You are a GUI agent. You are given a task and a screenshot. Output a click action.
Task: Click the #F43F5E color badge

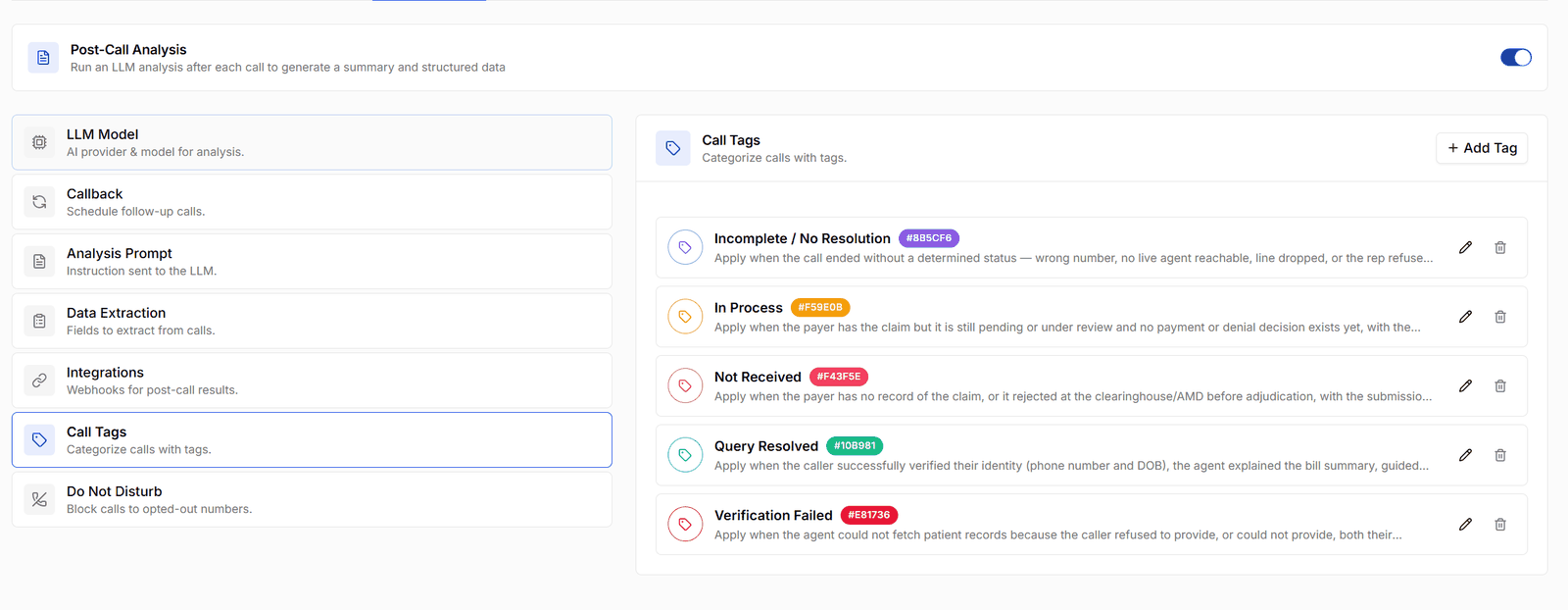pyautogui.click(x=839, y=377)
